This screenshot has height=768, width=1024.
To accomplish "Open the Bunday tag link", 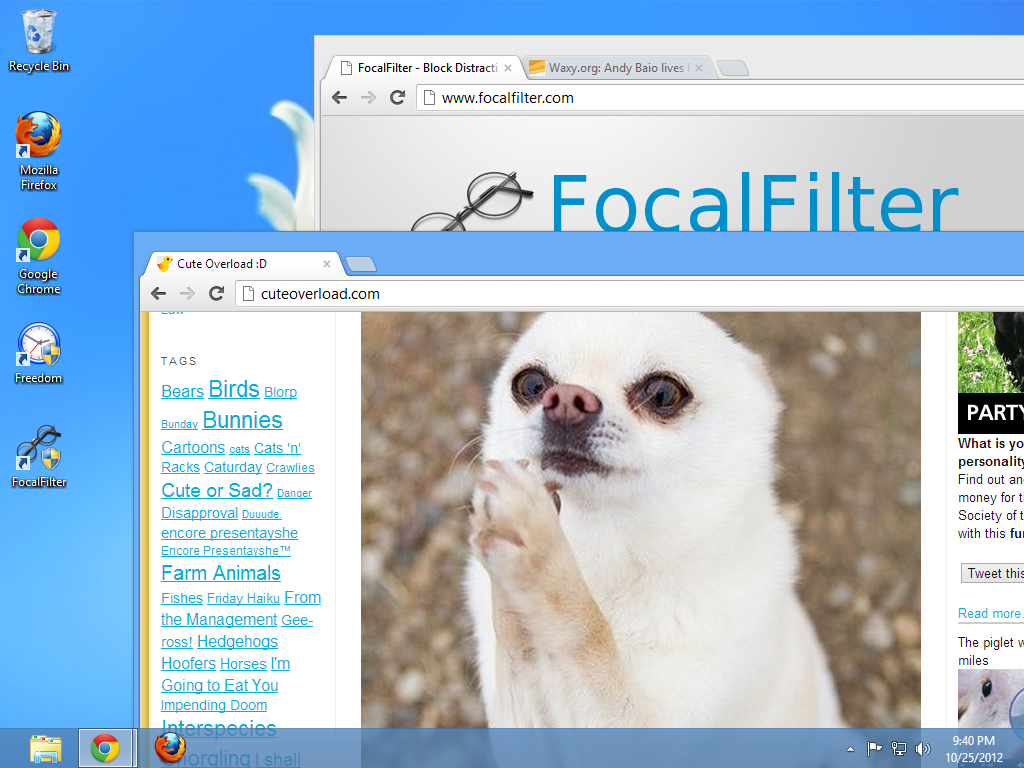I will tap(180, 424).
